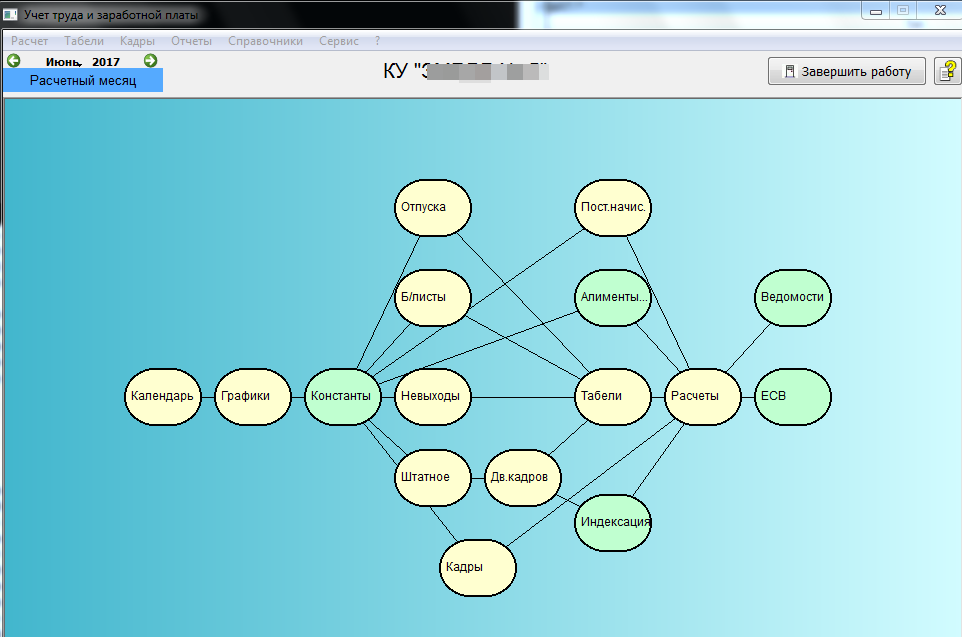962x637 pixels.
Task: Click the next month green arrow
Action: click(150, 61)
